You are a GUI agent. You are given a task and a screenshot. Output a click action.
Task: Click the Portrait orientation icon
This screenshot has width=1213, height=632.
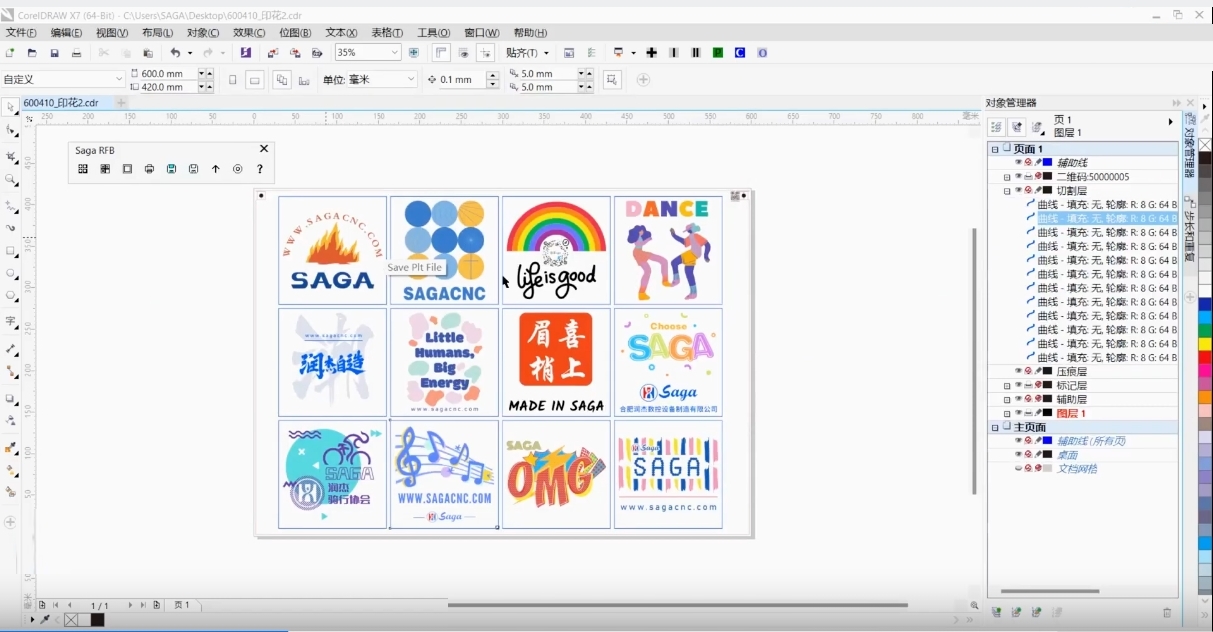233,80
